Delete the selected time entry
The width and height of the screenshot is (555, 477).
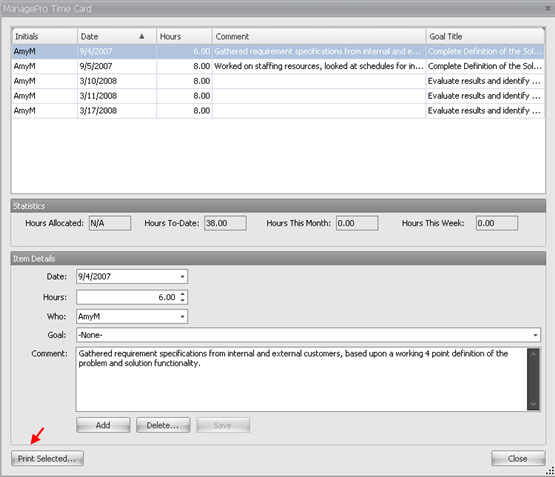163,425
